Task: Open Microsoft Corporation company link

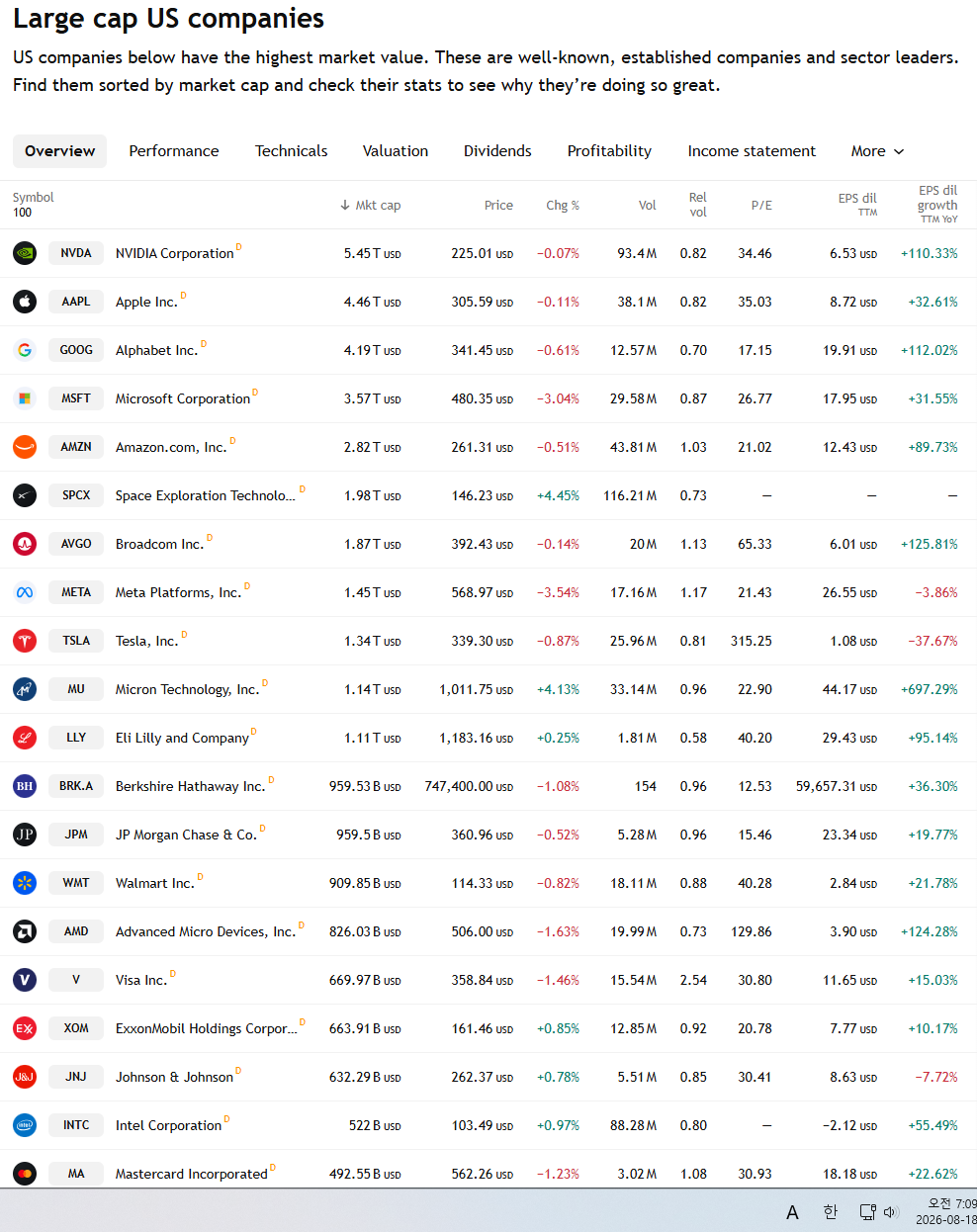Action: click(183, 398)
